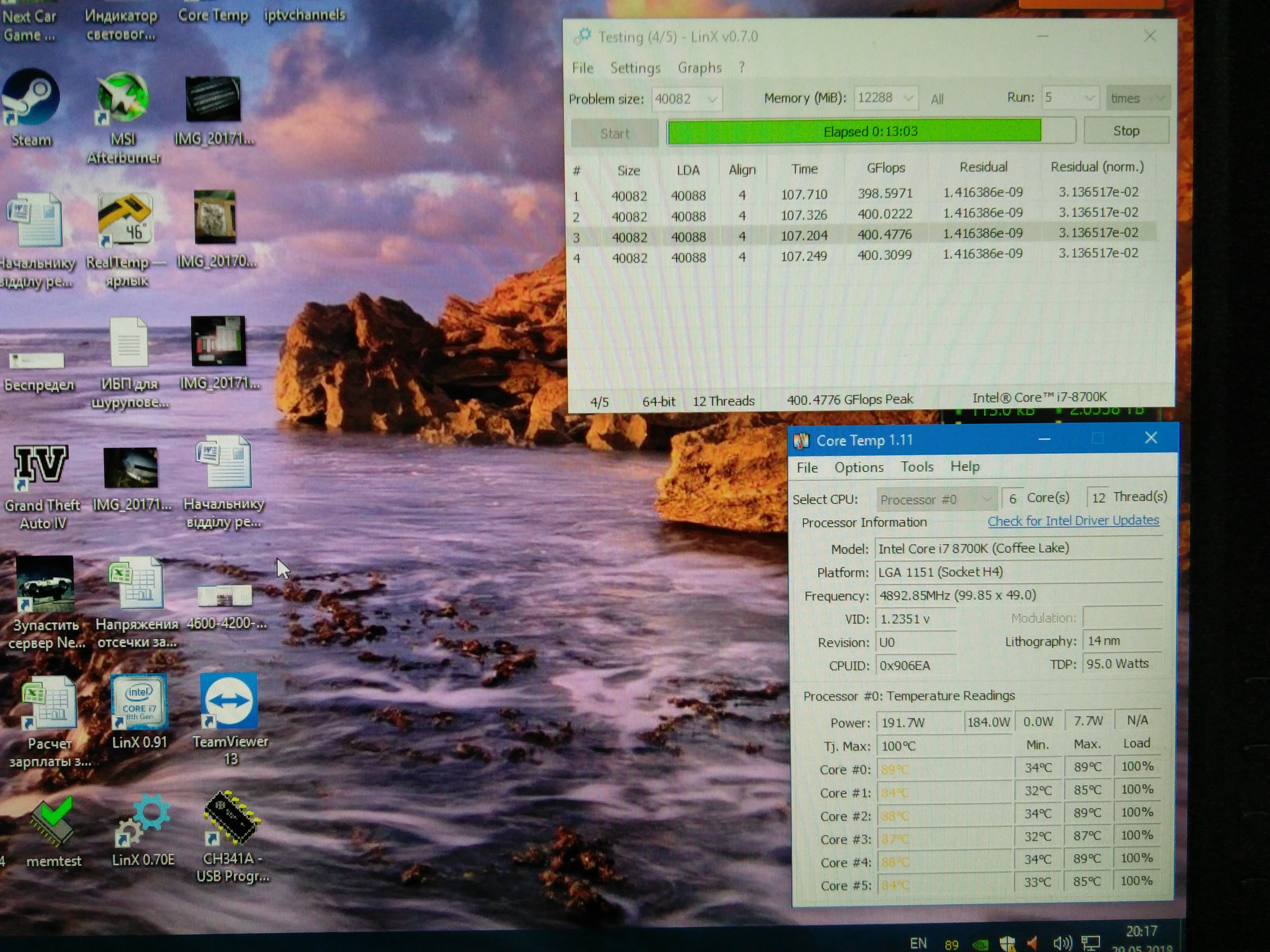This screenshot has height=952, width=1270.
Task: Open the Graphs menu in LinX
Action: click(699, 68)
